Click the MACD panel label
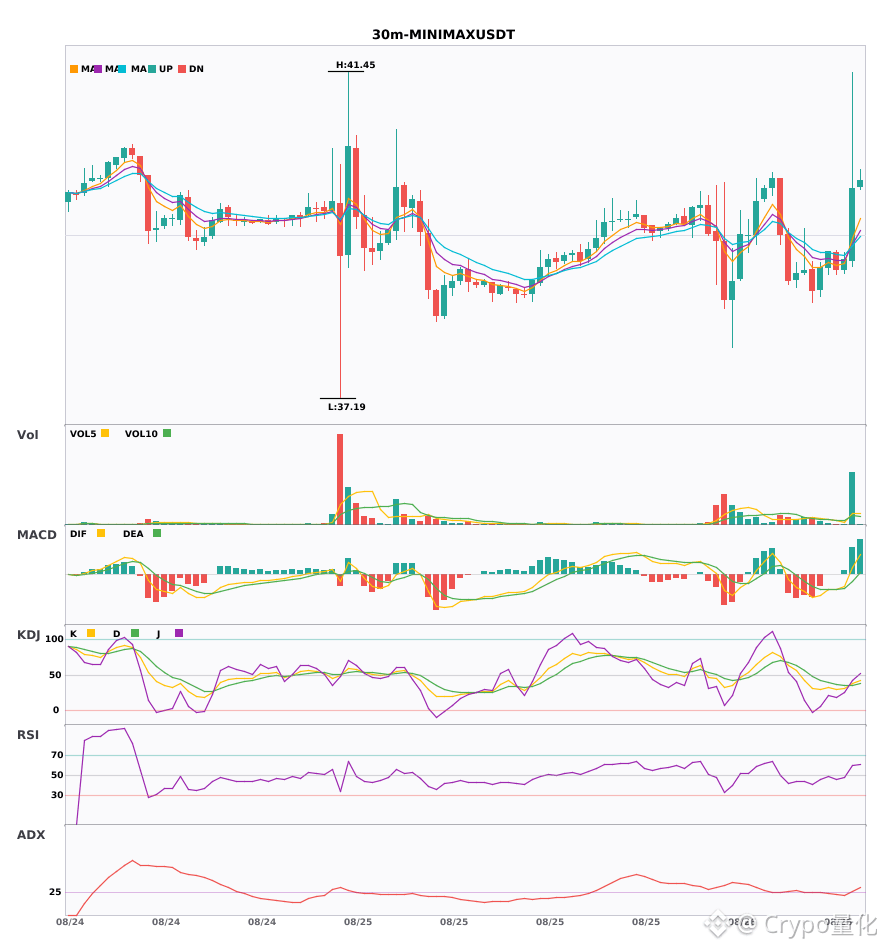The height and width of the screenshot is (950, 885). pyautogui.click(x=36, y=535)
